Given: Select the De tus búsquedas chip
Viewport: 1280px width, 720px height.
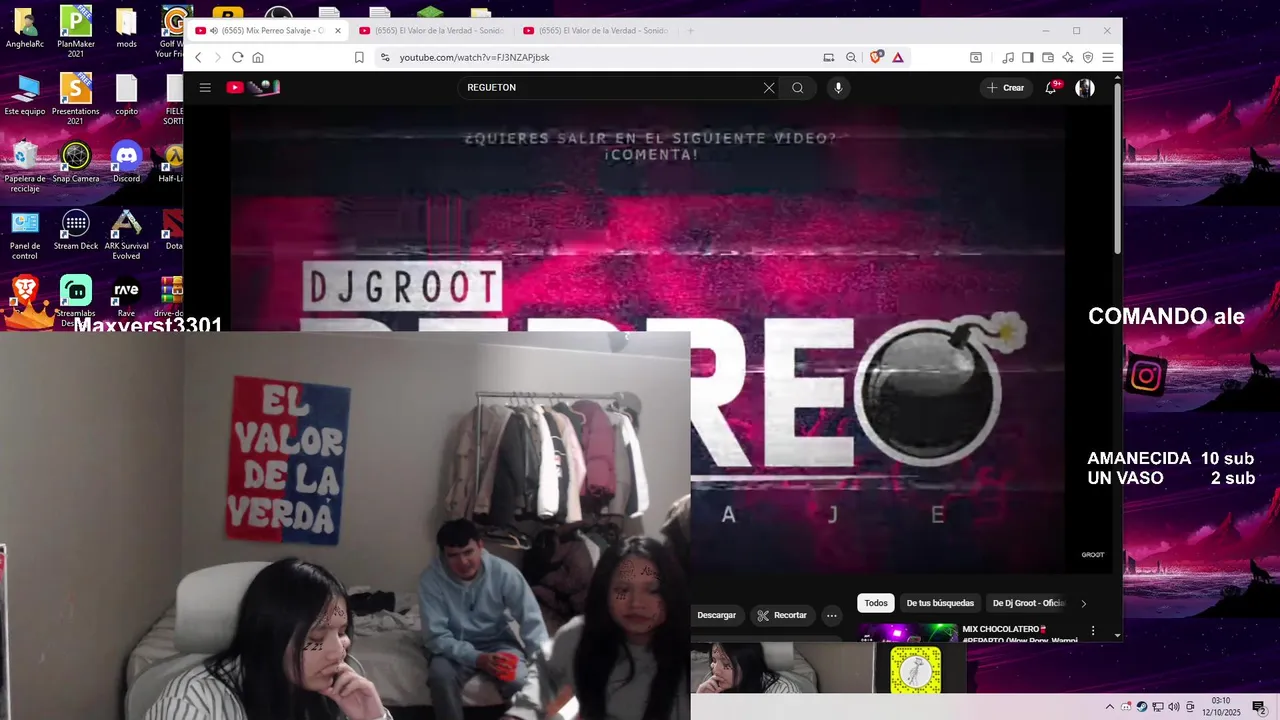Looking at the screenshot, I should click(x=940, y=603).
